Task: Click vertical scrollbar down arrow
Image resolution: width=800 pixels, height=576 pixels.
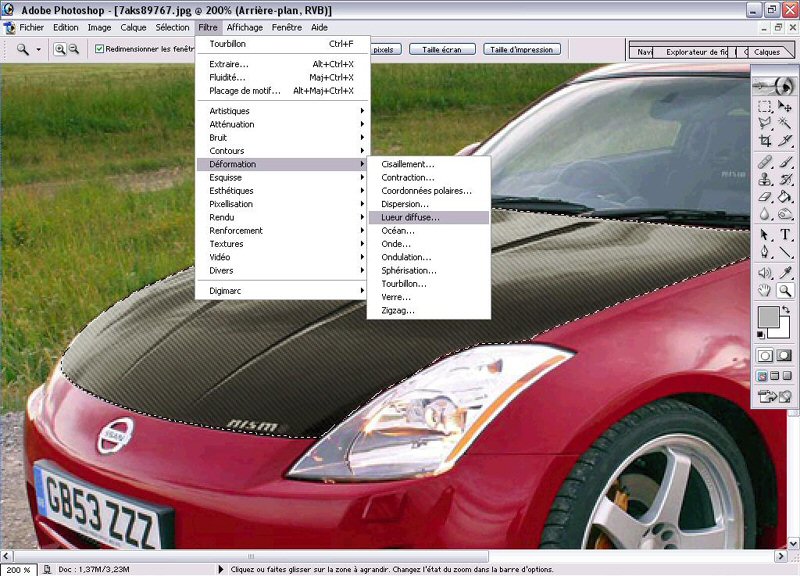Action: [x=793, y=544]
